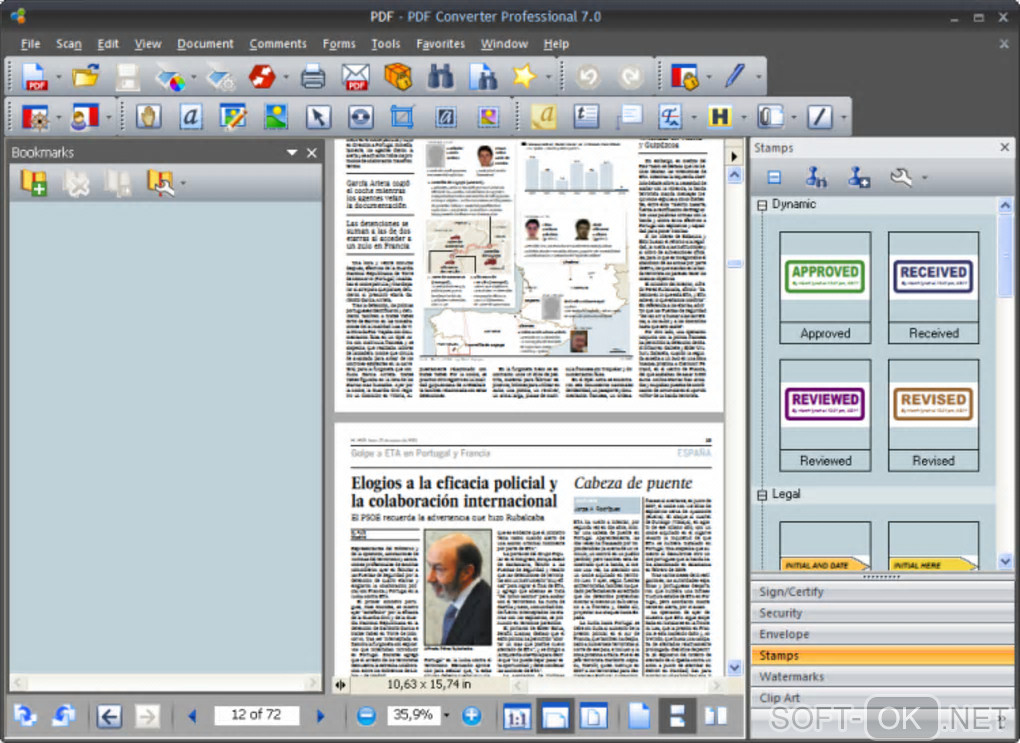Click the Favorites star icon
The image size is (1020, 743).
coord(524,76)
